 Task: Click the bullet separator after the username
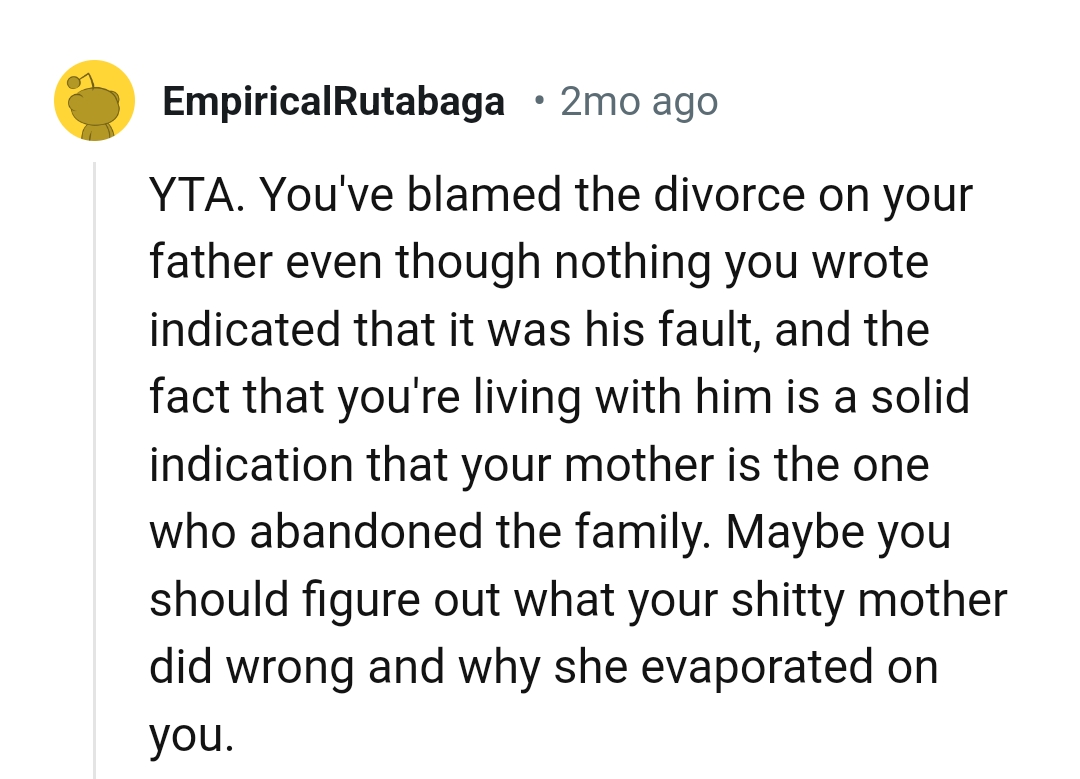[540, 100]
